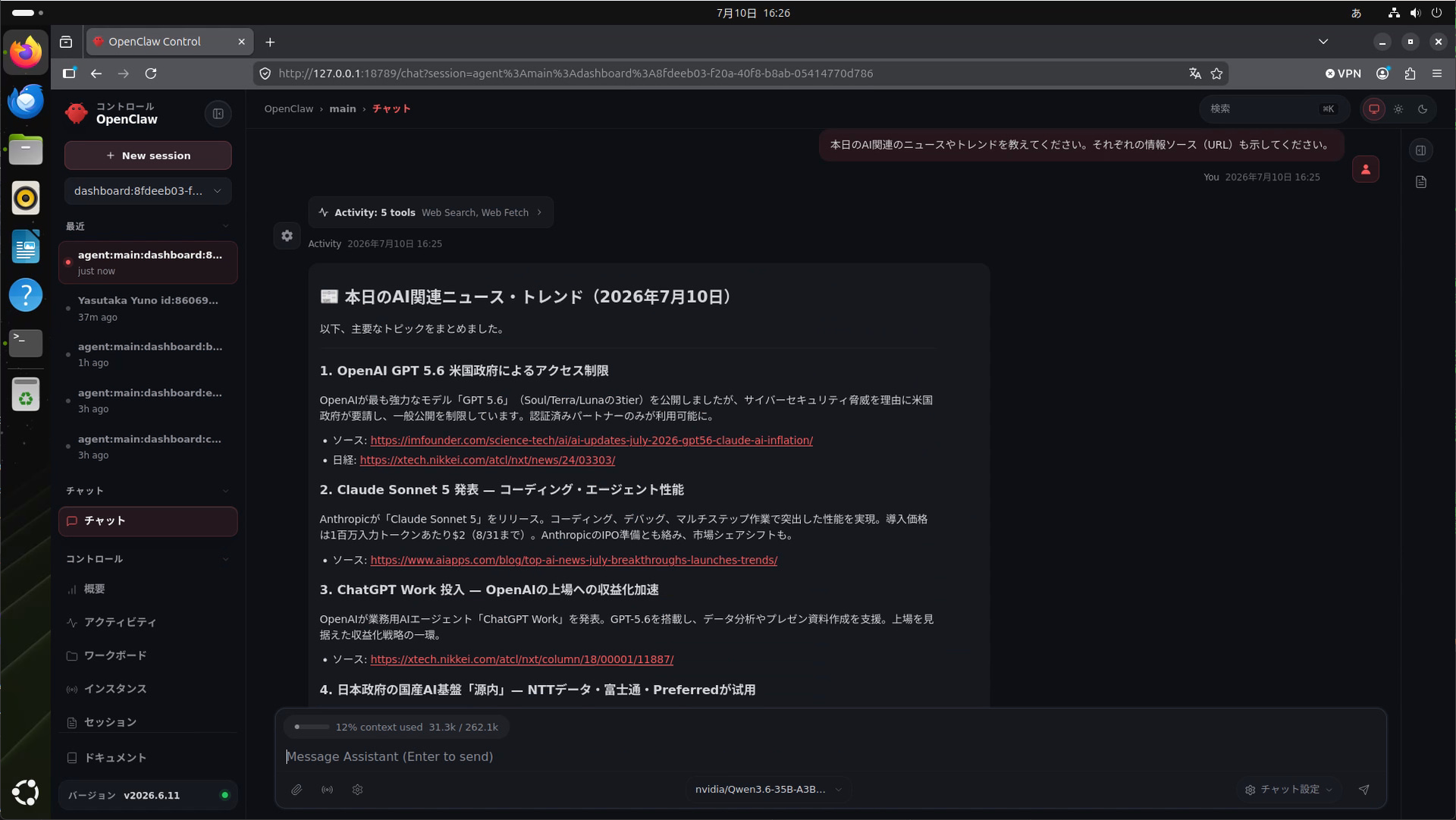Open Terminal from the dock

[26, 343]
